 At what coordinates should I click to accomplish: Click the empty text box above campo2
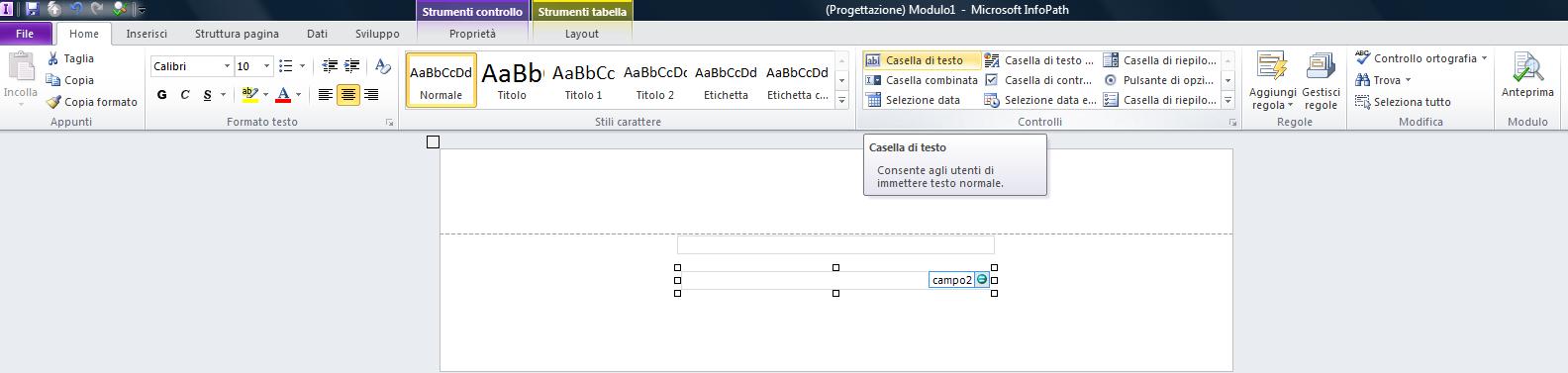pyautogui.click(x=835, y=244)
